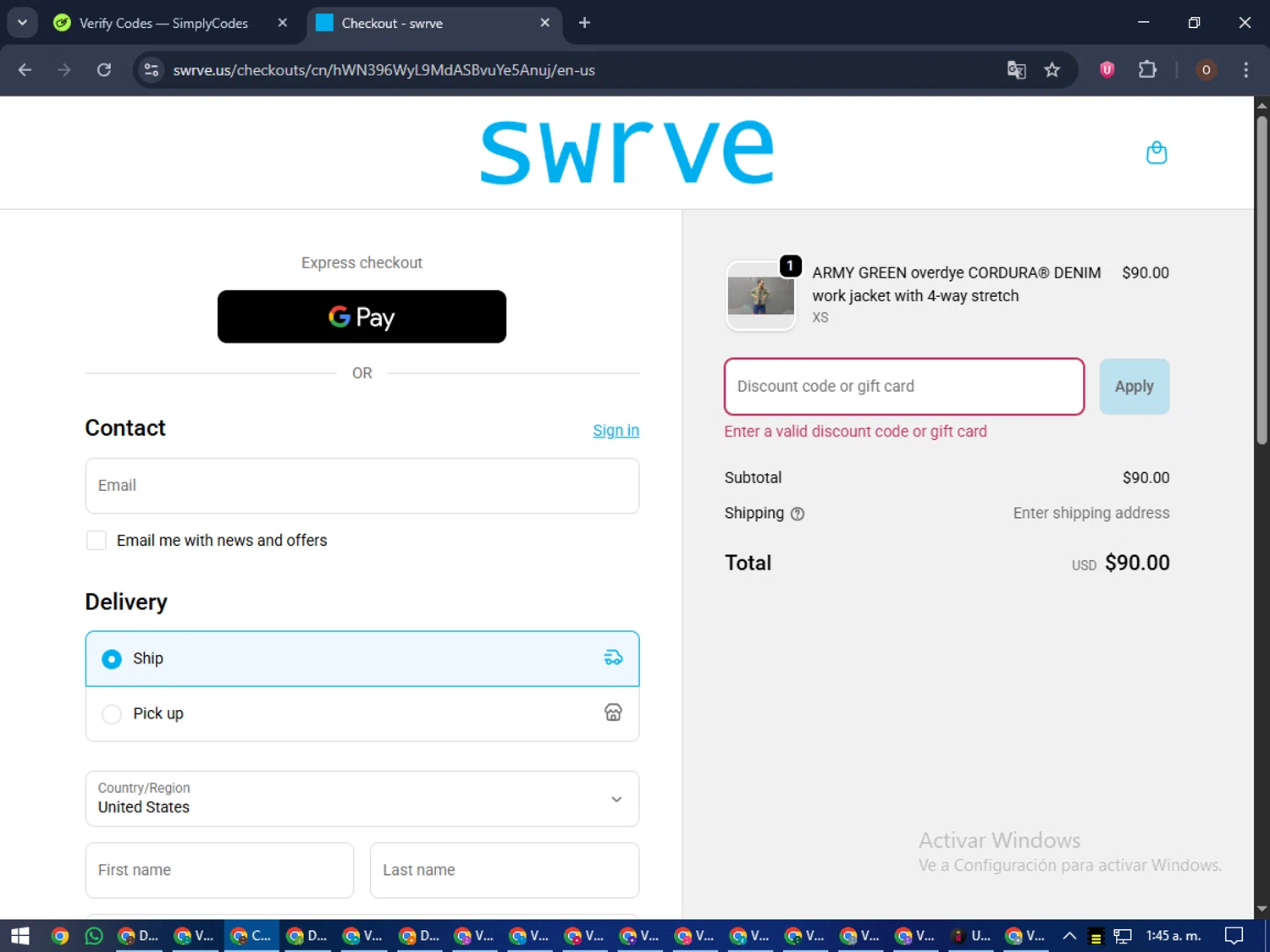
Task: Open the Windows Start menu
Action: [x=19, y=935]
